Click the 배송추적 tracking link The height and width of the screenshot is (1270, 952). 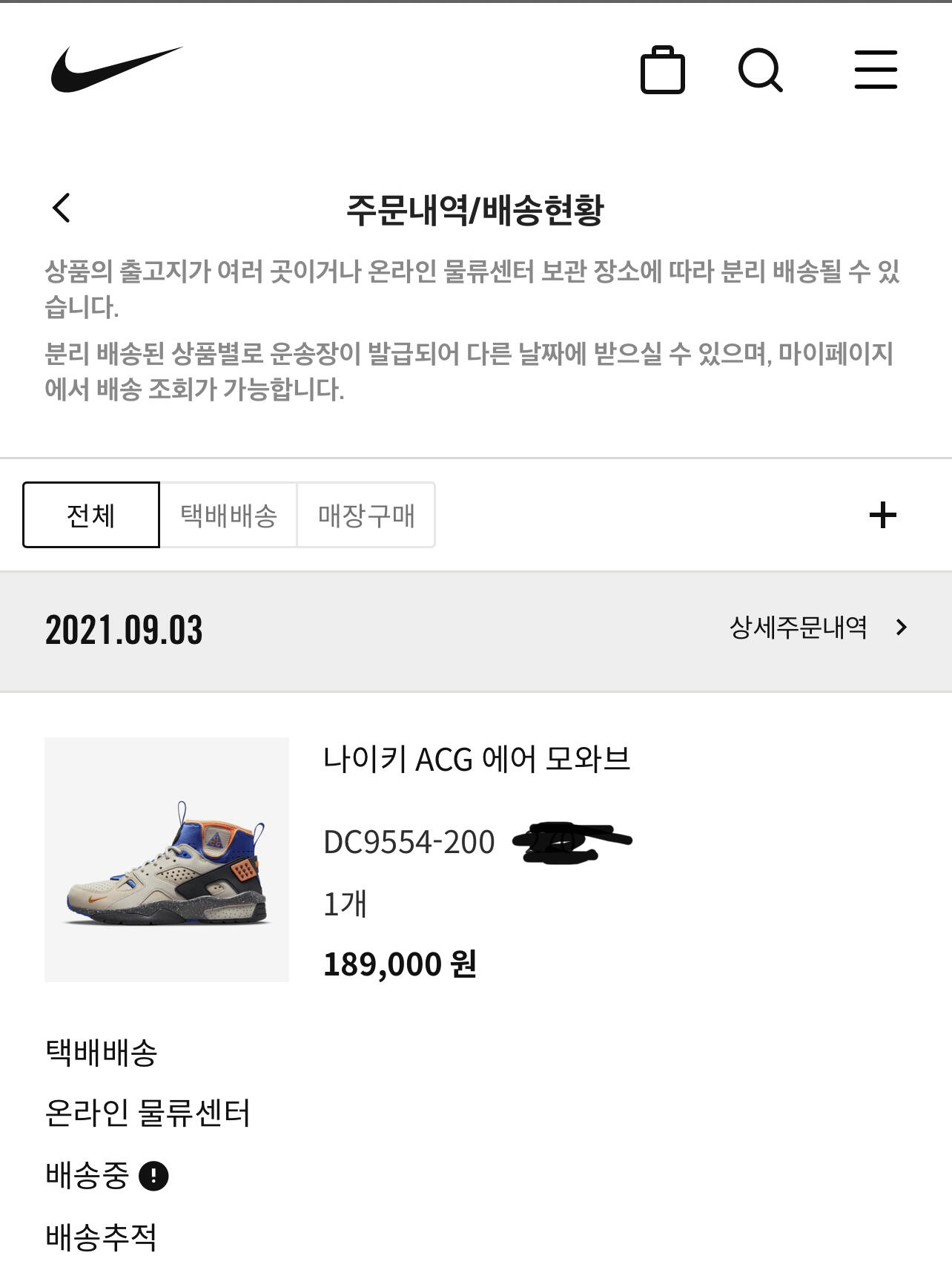coord(101,1237)
